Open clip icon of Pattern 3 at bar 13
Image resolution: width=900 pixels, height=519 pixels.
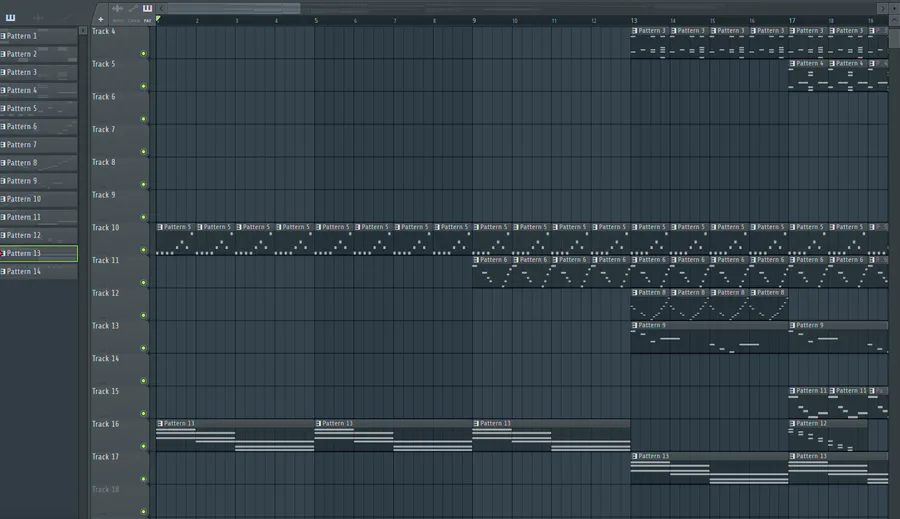[635, 31]
